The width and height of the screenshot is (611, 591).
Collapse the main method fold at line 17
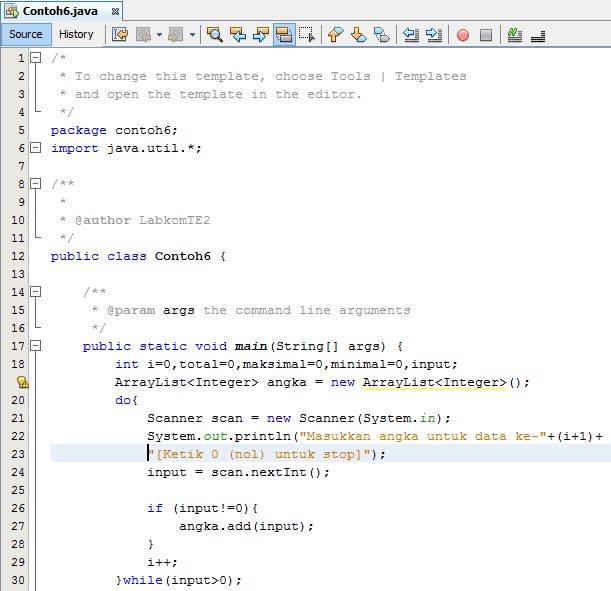click(36, 346)
